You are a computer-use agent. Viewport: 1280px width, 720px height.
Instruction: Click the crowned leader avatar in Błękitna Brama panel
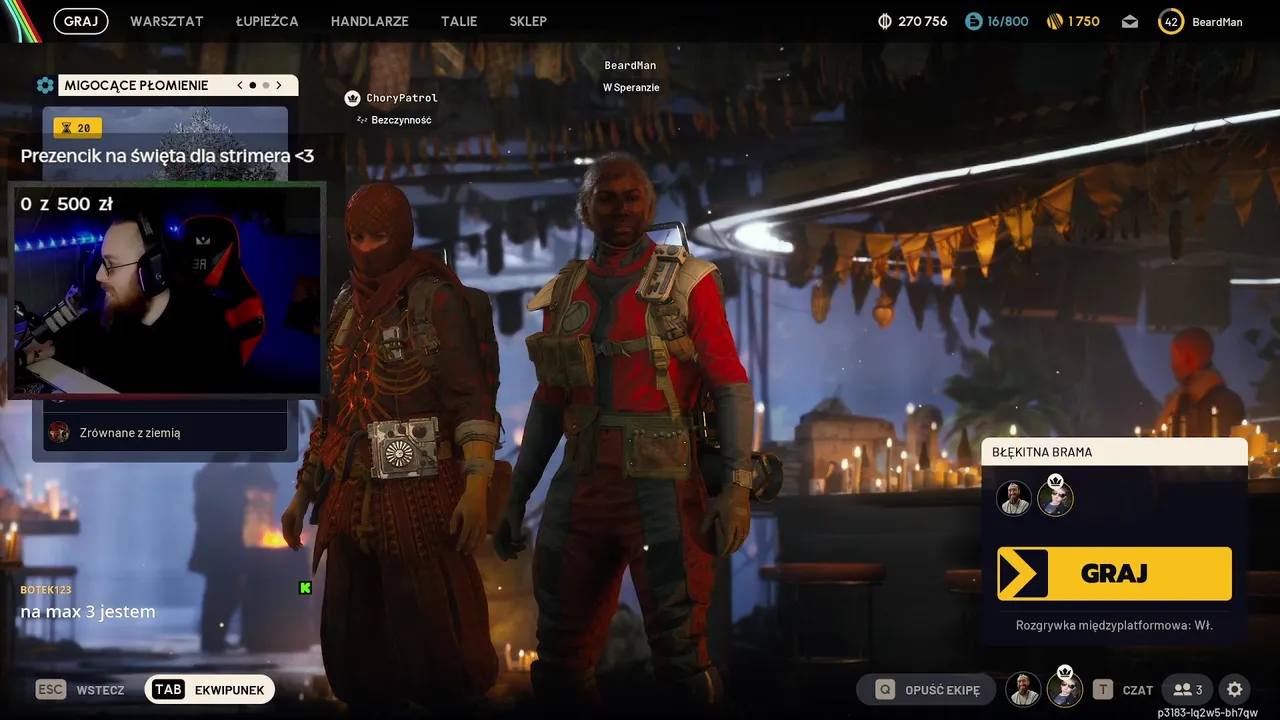coord(1055,497)
